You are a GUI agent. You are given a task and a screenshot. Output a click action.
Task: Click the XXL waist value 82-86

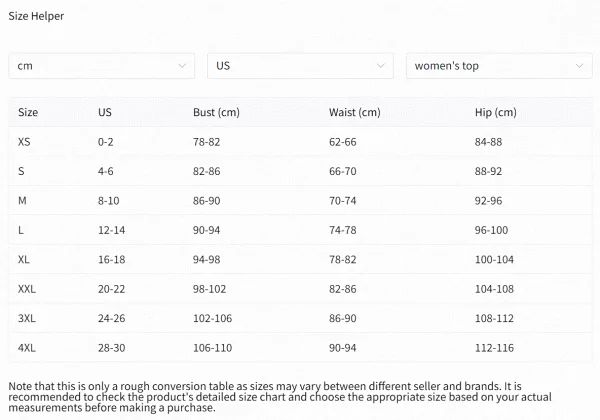tap(342, 289)
